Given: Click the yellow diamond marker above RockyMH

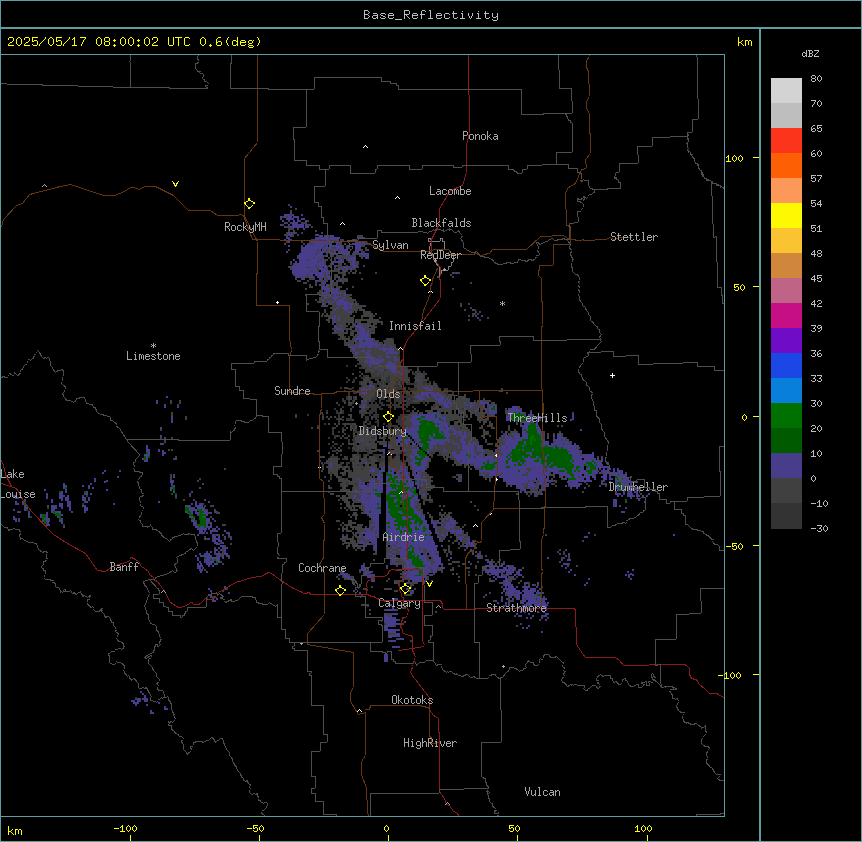Looking at the screenshot, I should (249, 204).
